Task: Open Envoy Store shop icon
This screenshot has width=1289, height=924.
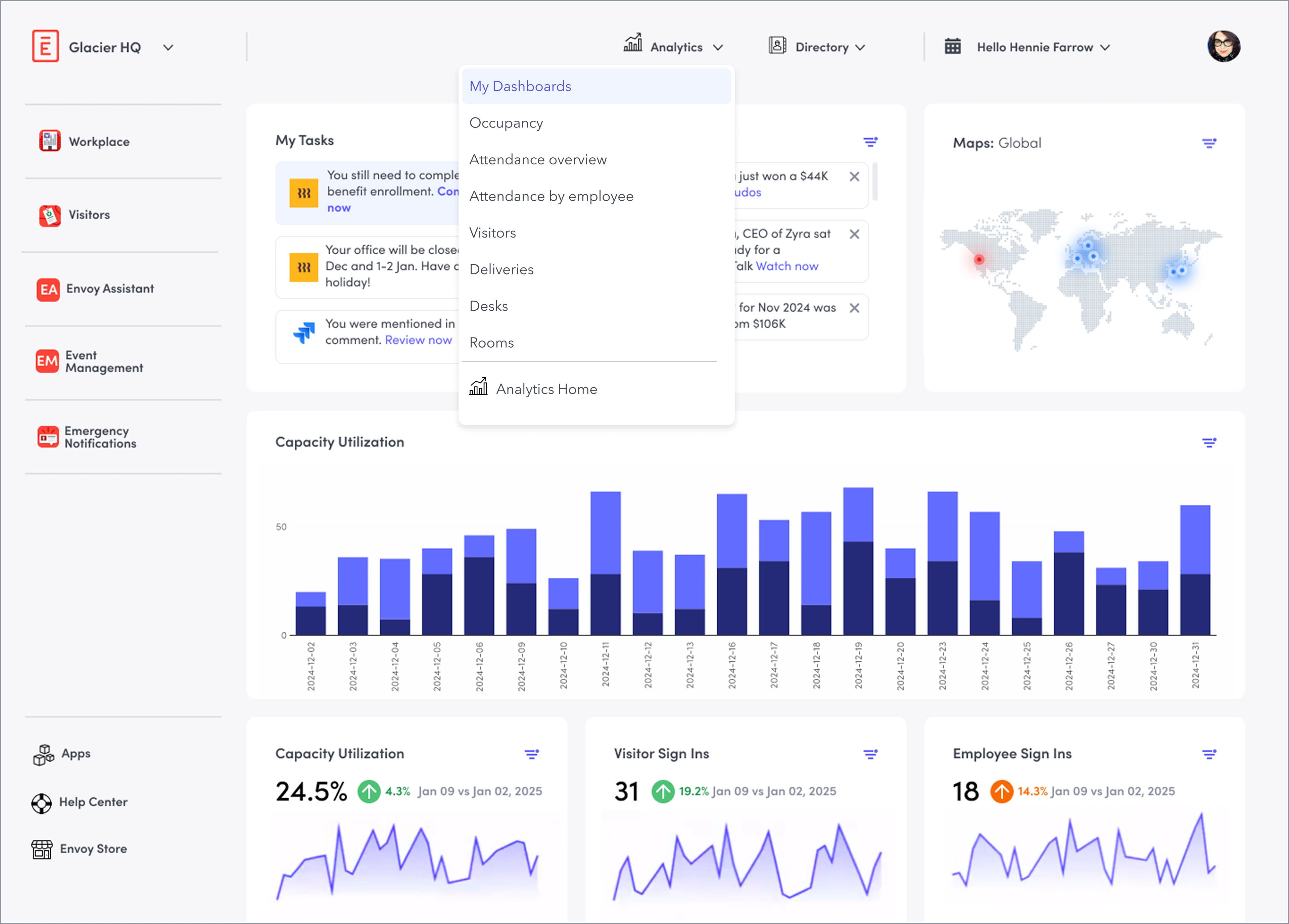Action: [x=42, y=850]
